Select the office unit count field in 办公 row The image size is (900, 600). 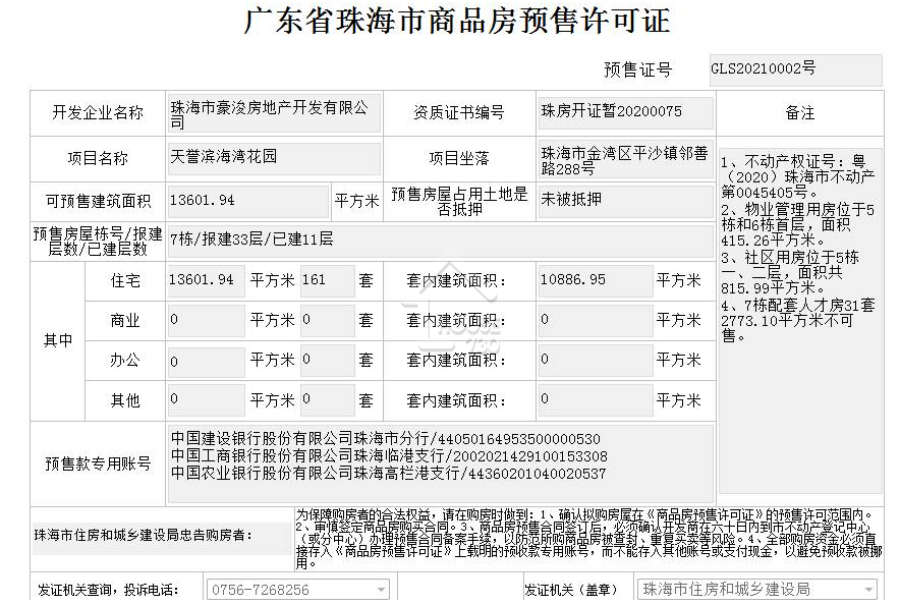(328, 360)
